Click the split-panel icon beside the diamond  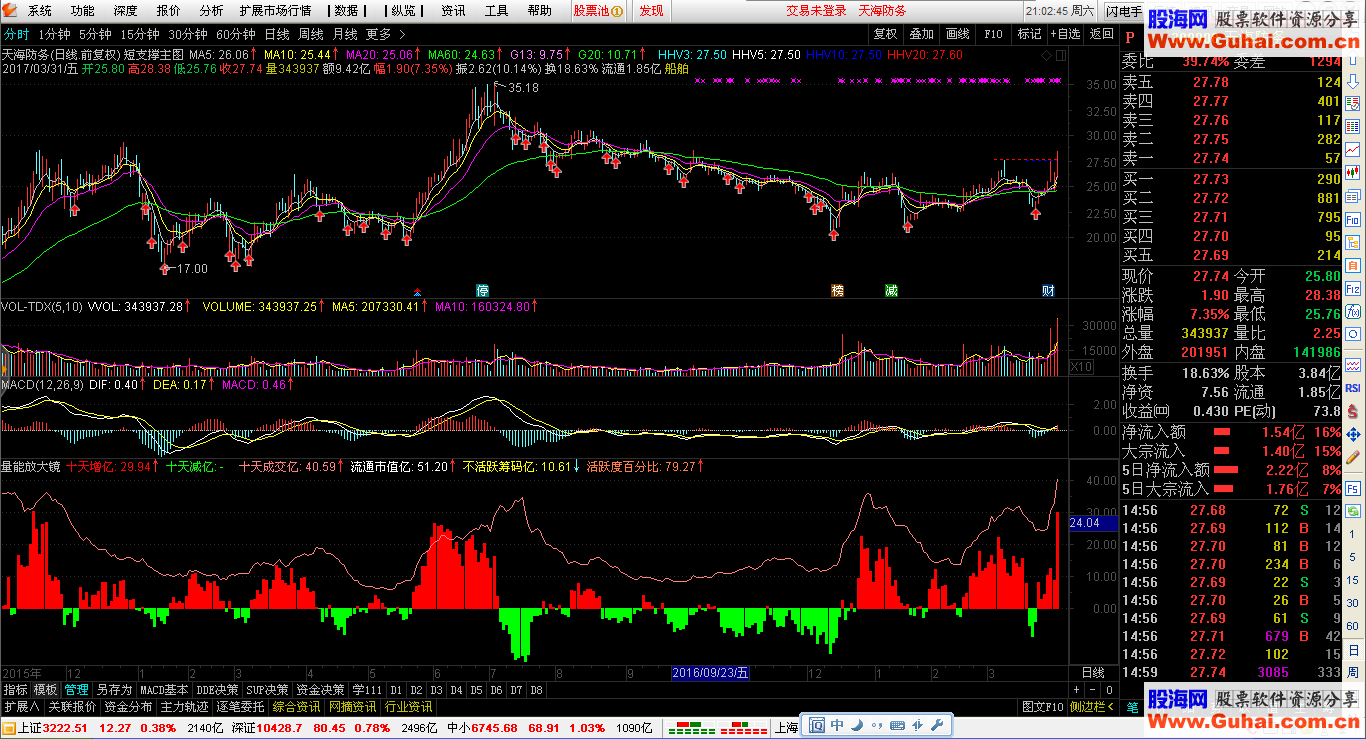tap(1061, 55)
